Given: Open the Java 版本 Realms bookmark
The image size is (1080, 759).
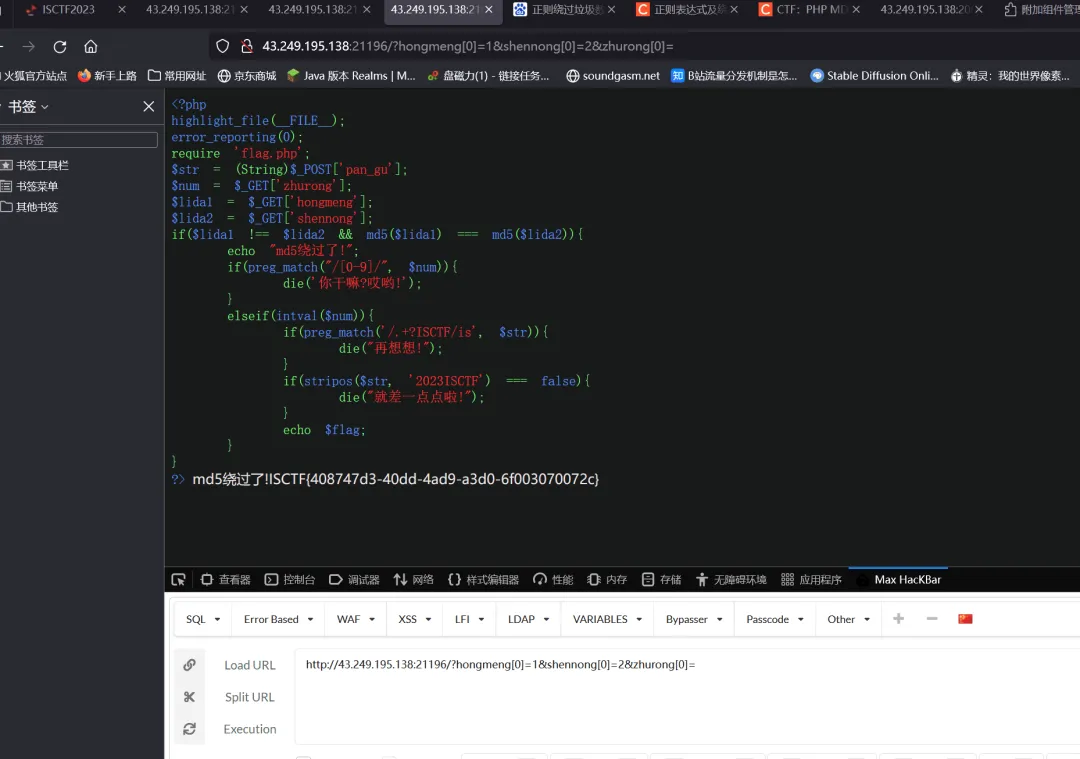Looking at the screenshot, I should [x=351, y=76].
